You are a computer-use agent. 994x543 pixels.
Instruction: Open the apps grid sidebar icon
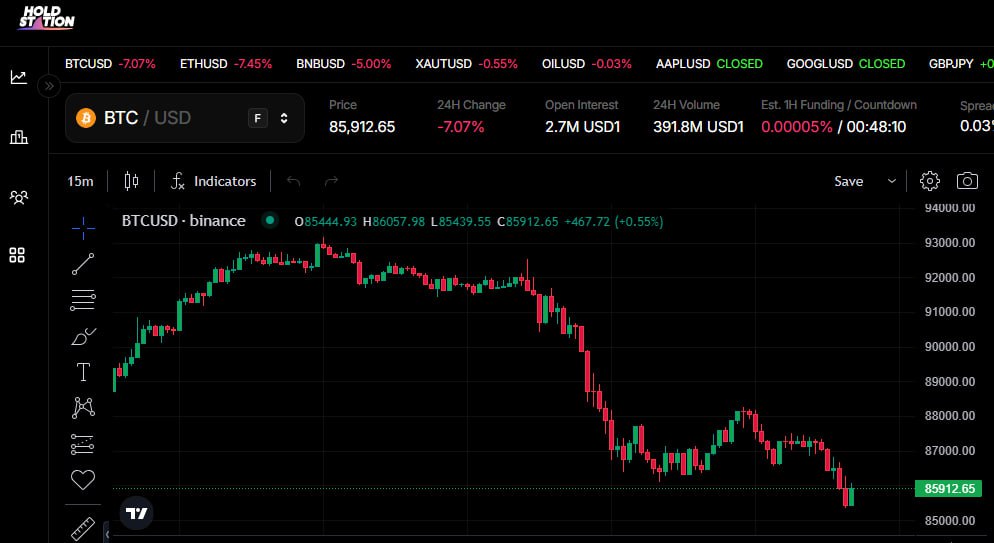(18, 255)
